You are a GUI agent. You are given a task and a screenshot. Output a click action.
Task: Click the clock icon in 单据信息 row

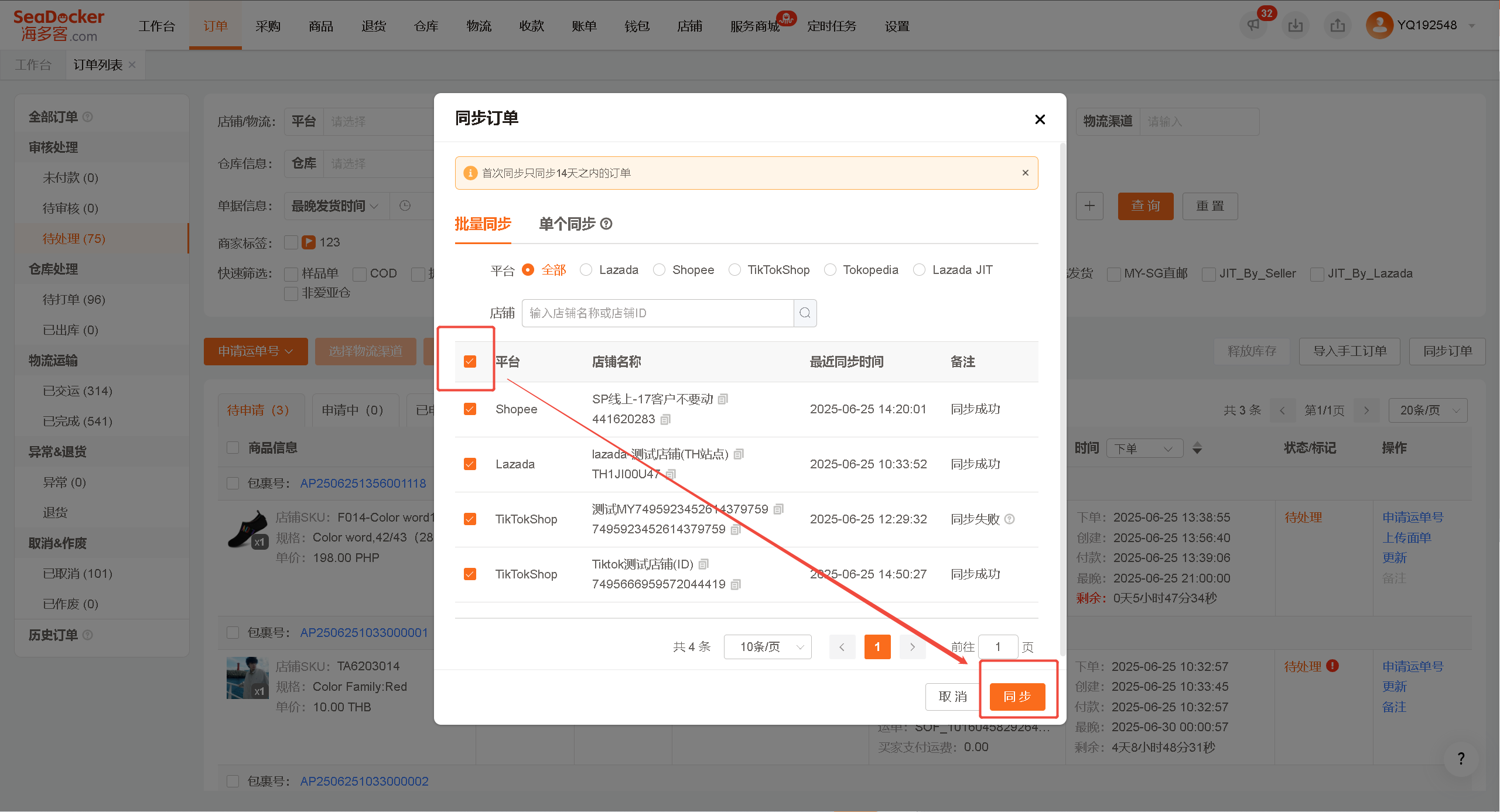pyautogui.click(x=405, y=206)
